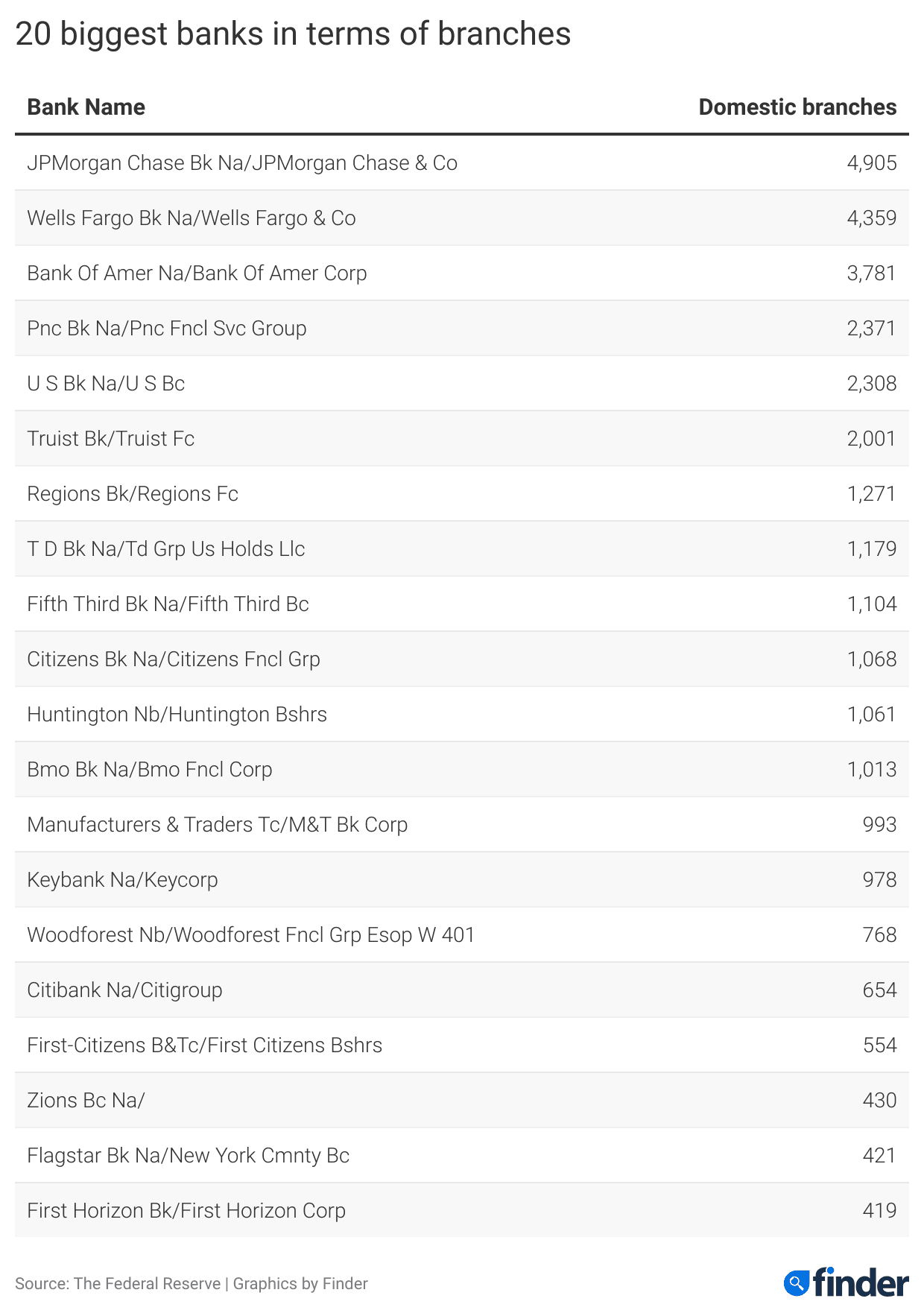
Task: Click the finder wordmark text
Action: click(x=861, y=1282)
